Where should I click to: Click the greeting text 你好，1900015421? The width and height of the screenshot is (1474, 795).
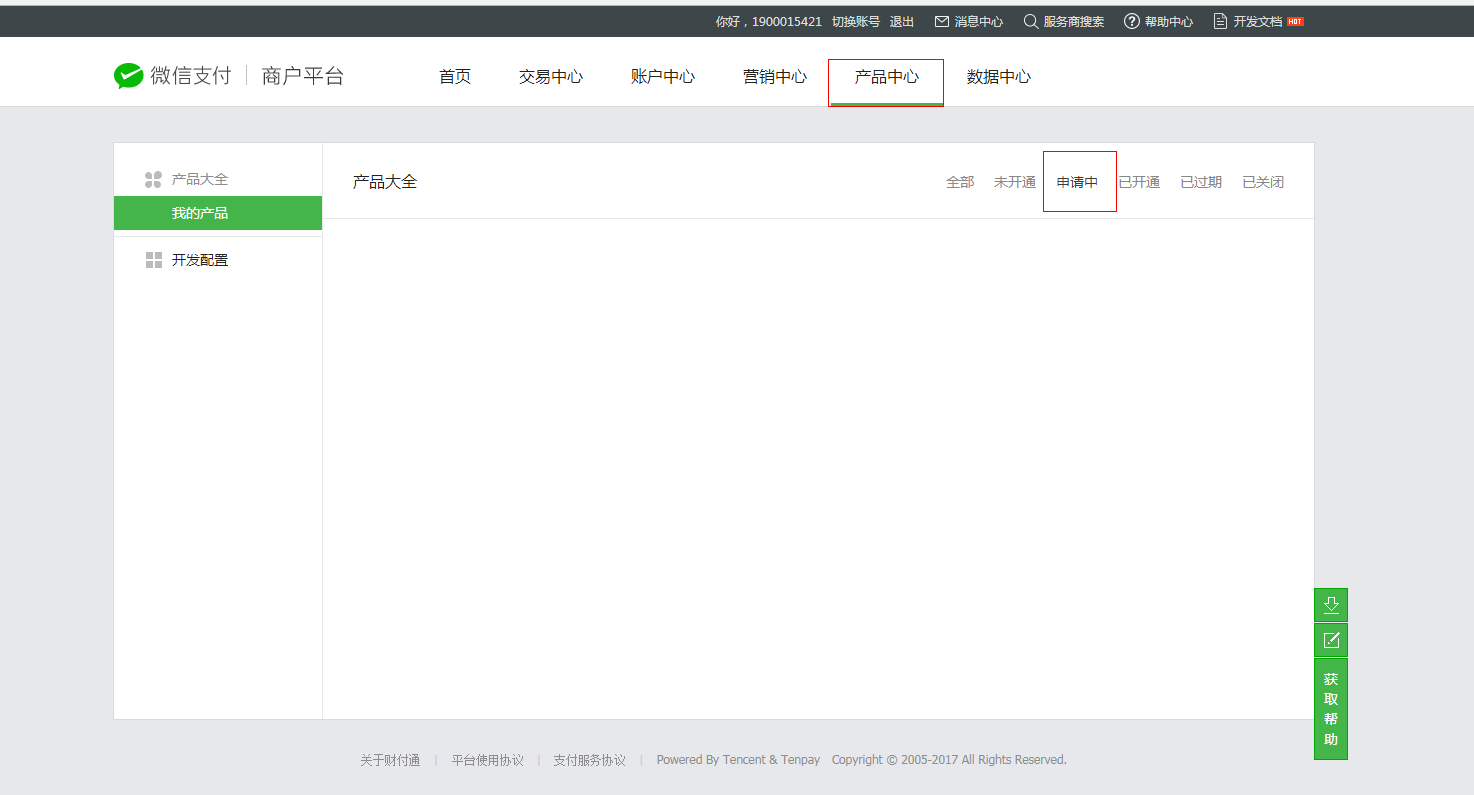pyautogui.click(x=769, y=21)
